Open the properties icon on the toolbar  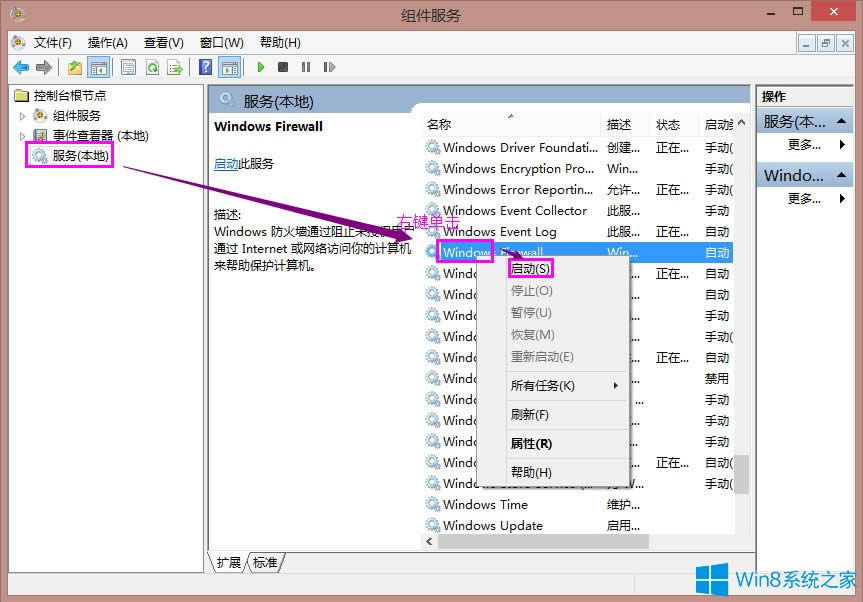(x=127, y=67)
